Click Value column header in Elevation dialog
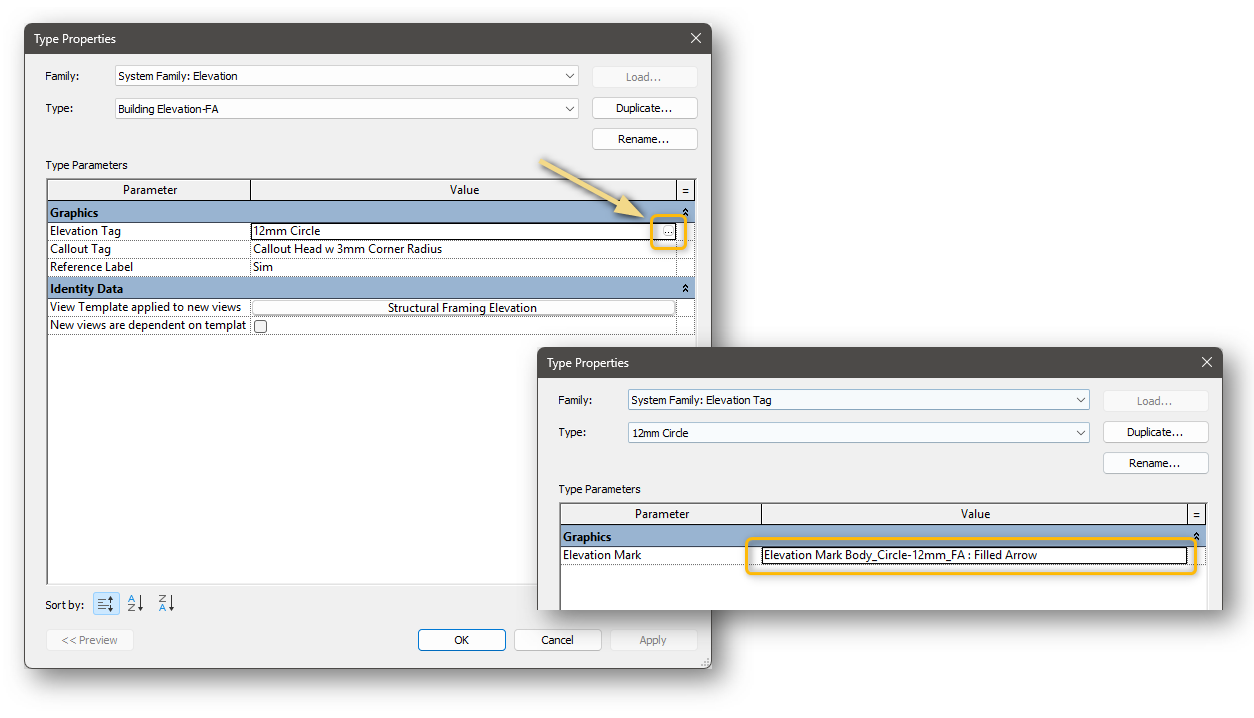 [464, 190]
